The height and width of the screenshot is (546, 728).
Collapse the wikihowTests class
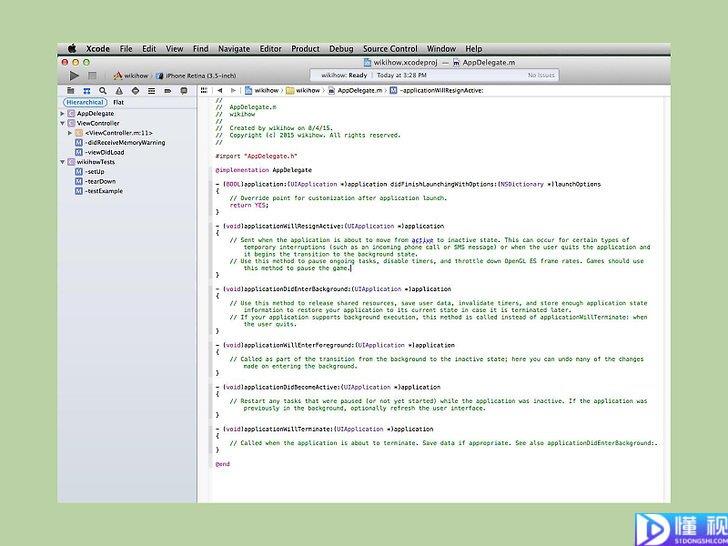click(x=62, y=162)
